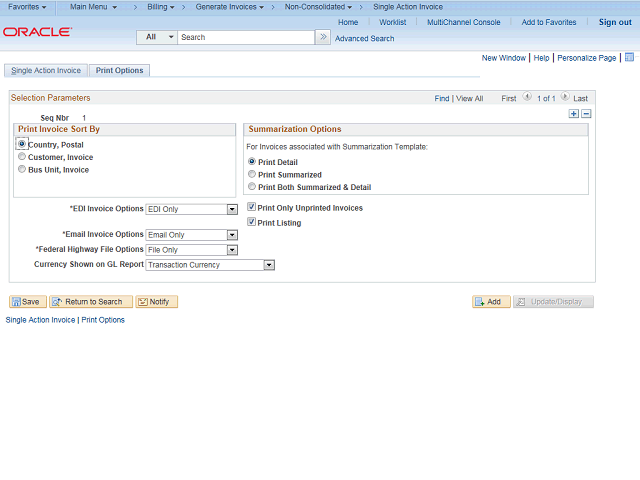Open the Worklist link
640x480 pixels.
pyautogui.click(x=393, y=22)
